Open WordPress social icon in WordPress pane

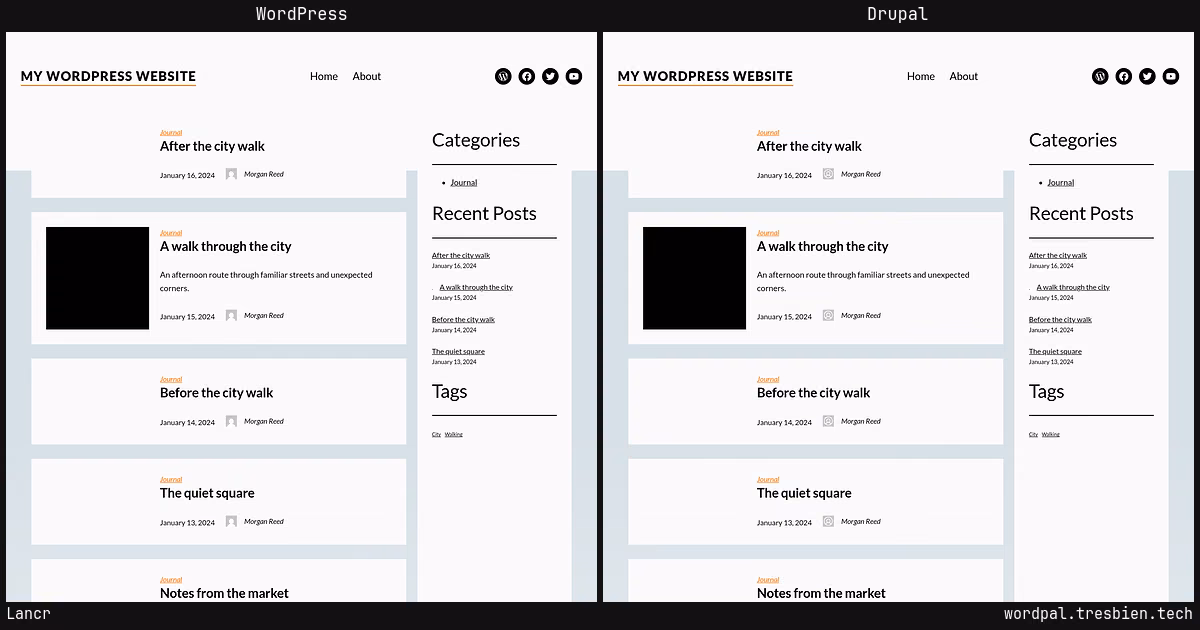pos(503,76)
